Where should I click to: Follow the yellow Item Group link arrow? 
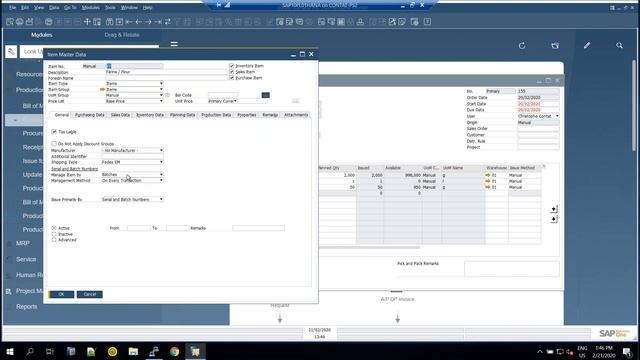click(102, 89)
